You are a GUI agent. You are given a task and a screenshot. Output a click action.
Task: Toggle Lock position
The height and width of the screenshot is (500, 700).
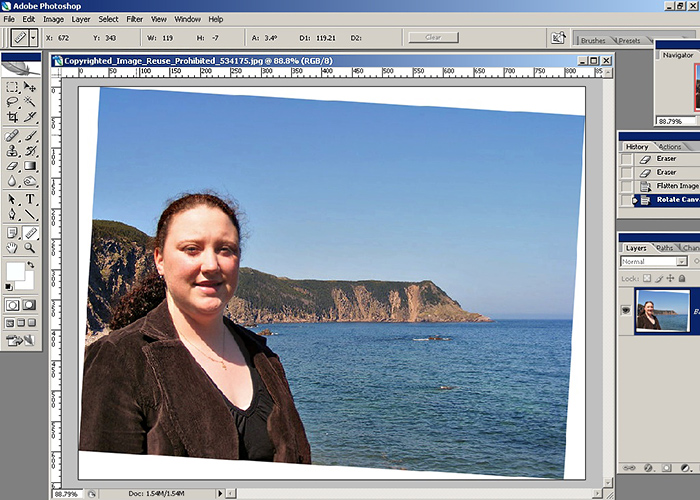coord(671,278)
